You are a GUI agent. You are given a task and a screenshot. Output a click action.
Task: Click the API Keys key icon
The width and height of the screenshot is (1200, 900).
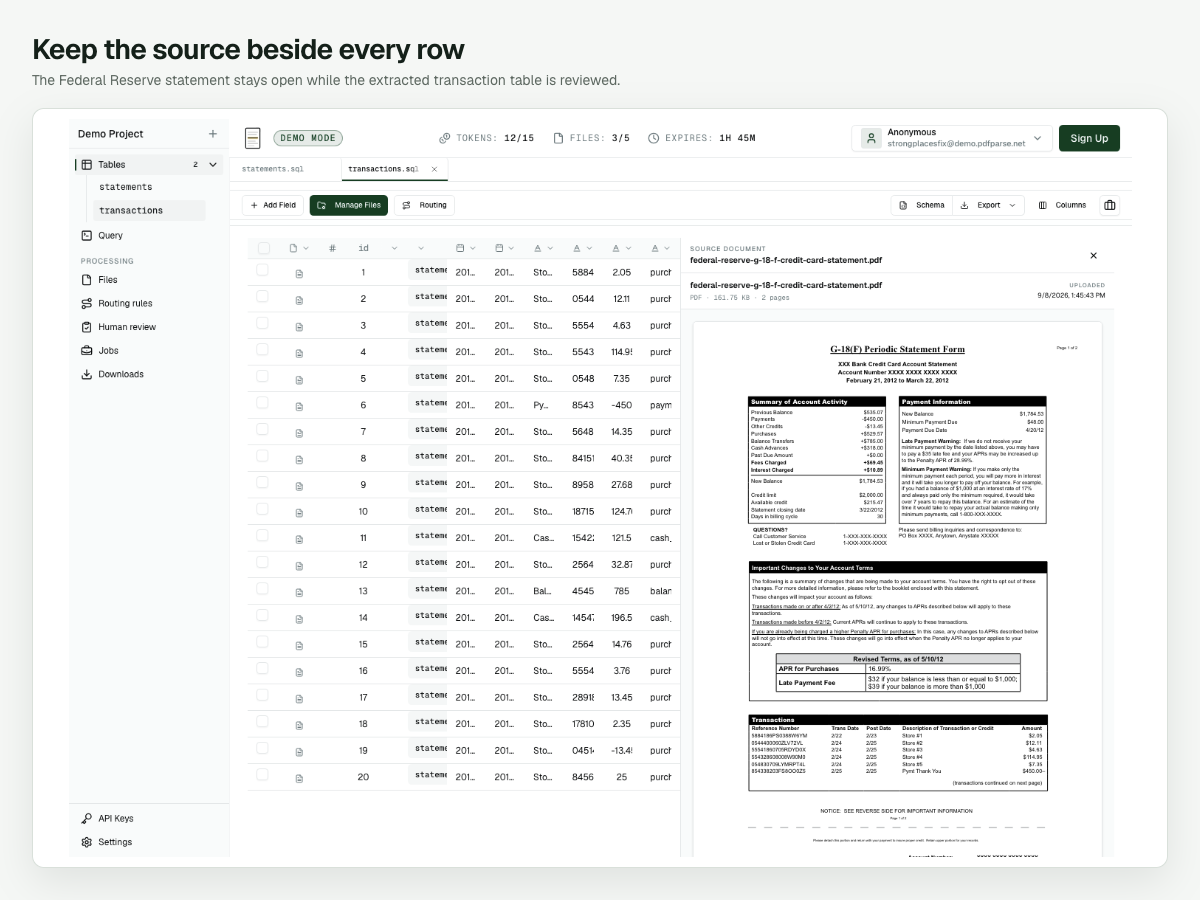(x=87, y=818)
